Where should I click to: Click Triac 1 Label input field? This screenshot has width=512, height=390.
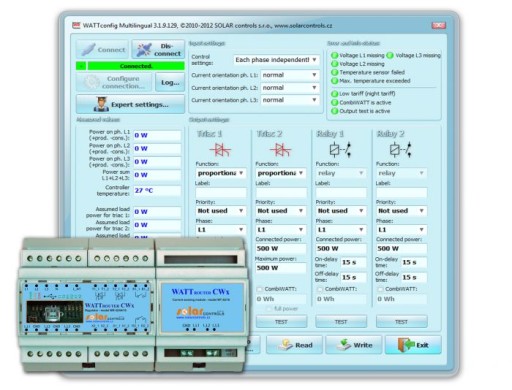[221, 193]
